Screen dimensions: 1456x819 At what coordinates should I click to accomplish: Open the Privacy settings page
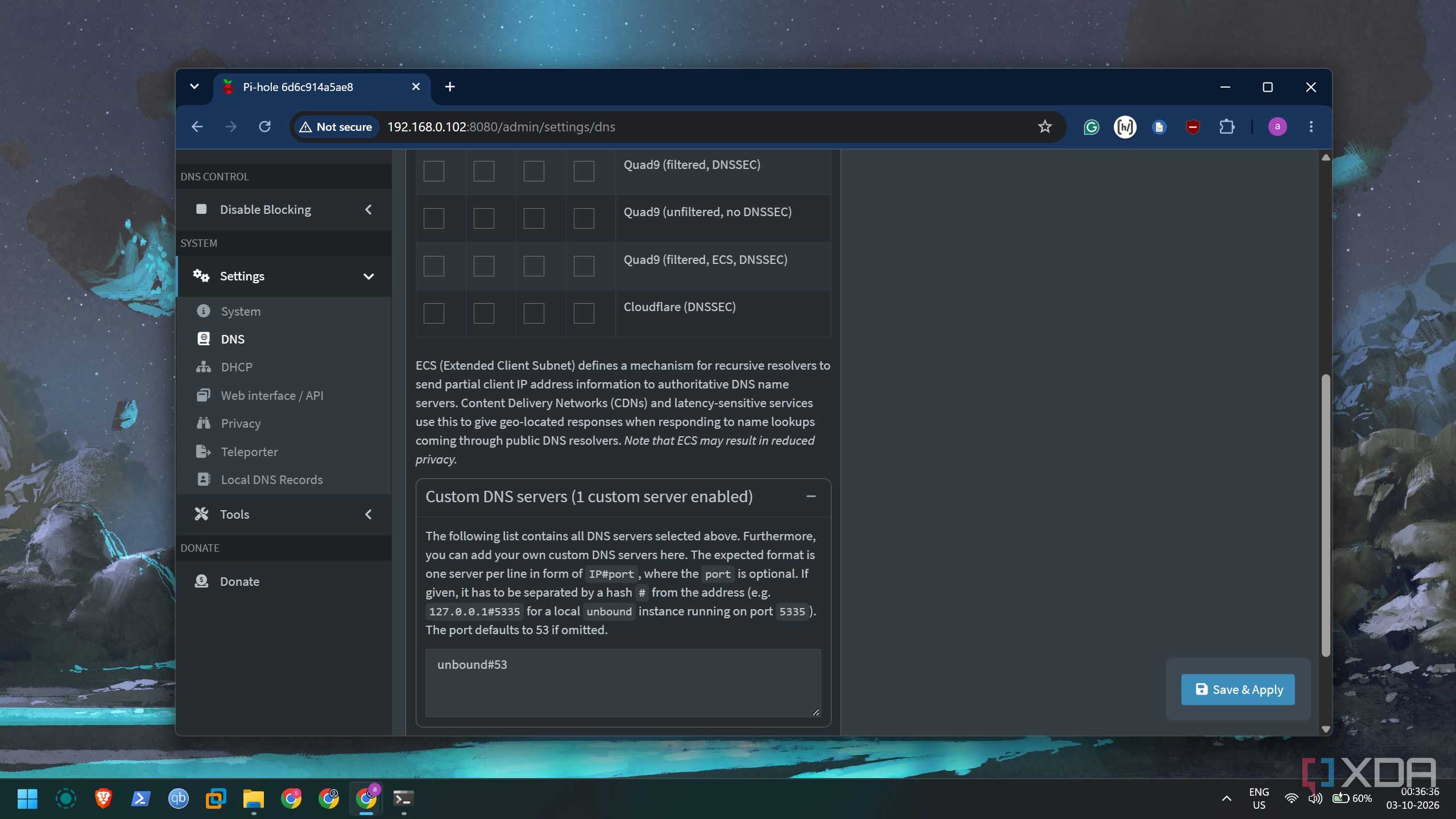[241, 423]
